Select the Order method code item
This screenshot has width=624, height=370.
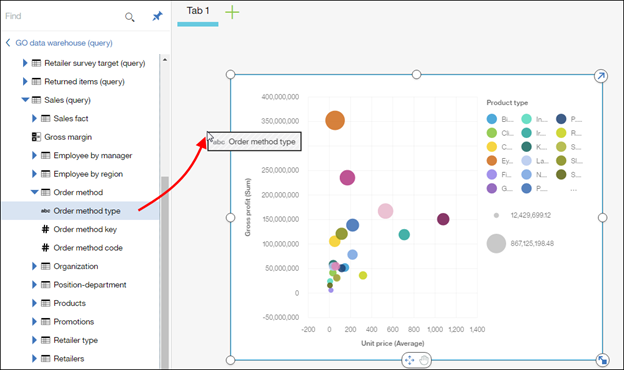click(88, 248)
